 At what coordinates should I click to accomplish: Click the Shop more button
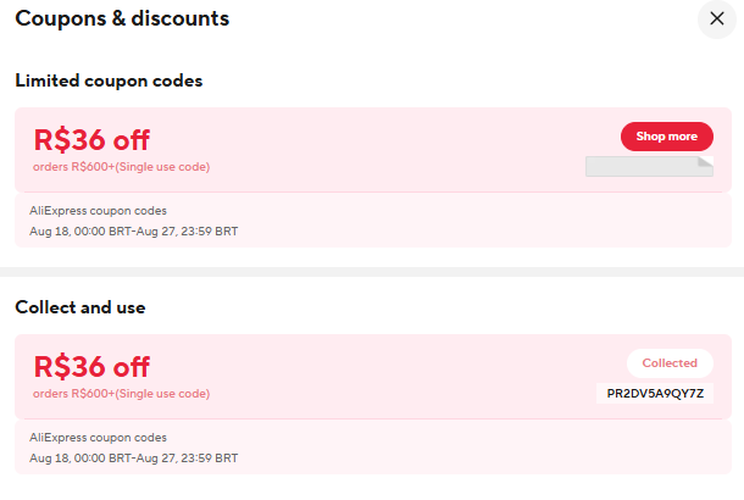666,136
